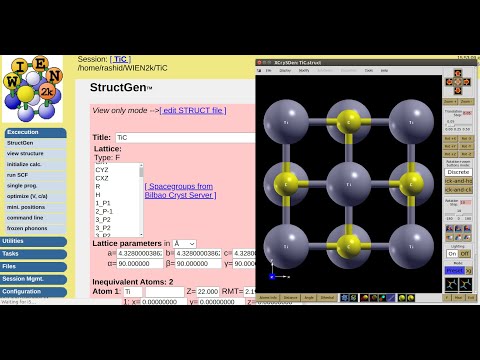The width and height of the screenshot is (480, 360).
Task: Click the left arrow in XCrySDen navigation pad
Action: [x=449, y=82]
